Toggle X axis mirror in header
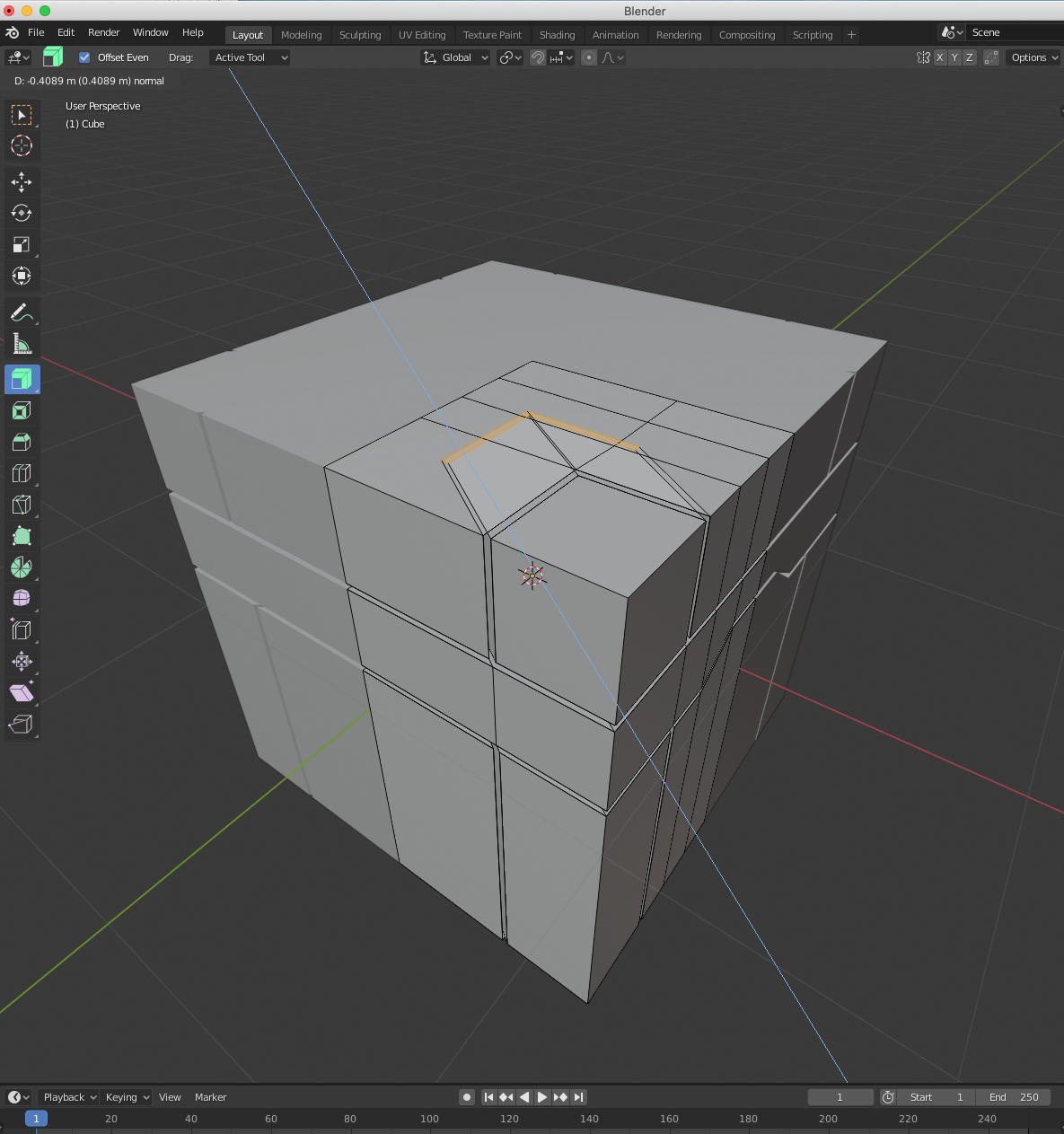 pos(939,57)
